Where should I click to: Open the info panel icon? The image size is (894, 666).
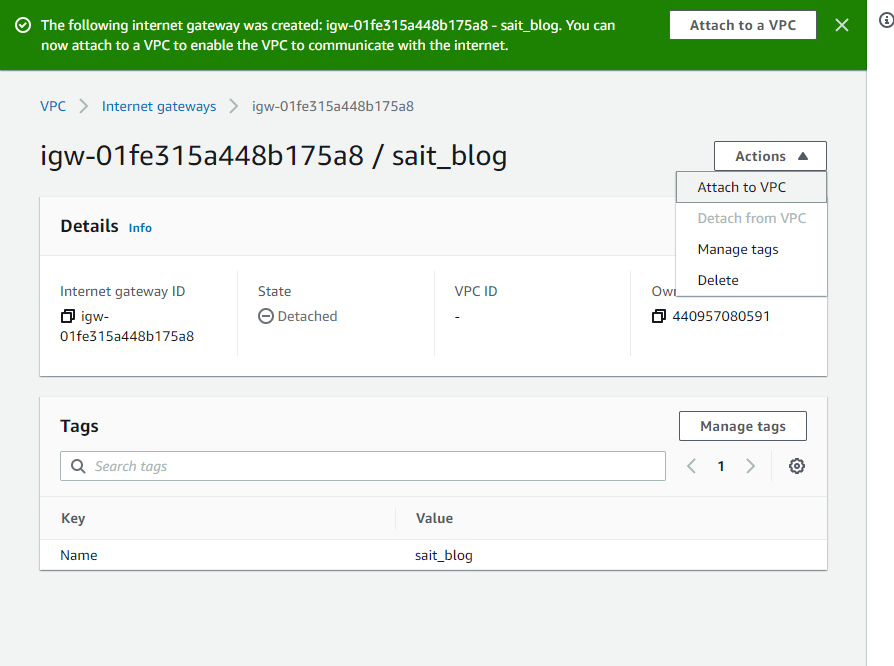pos(886,21)
